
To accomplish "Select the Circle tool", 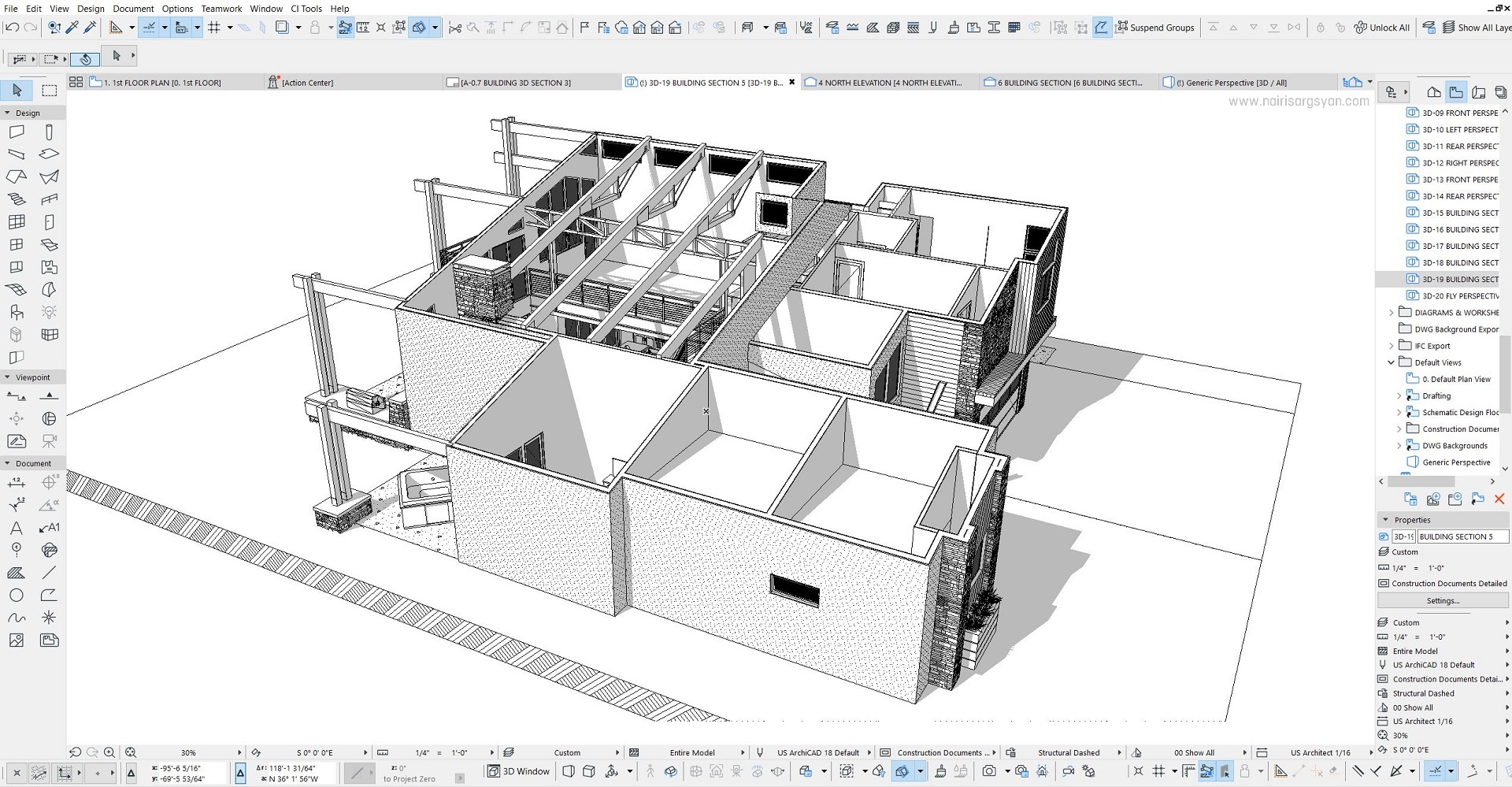I will pyautogui.click(x=17, y=596).
